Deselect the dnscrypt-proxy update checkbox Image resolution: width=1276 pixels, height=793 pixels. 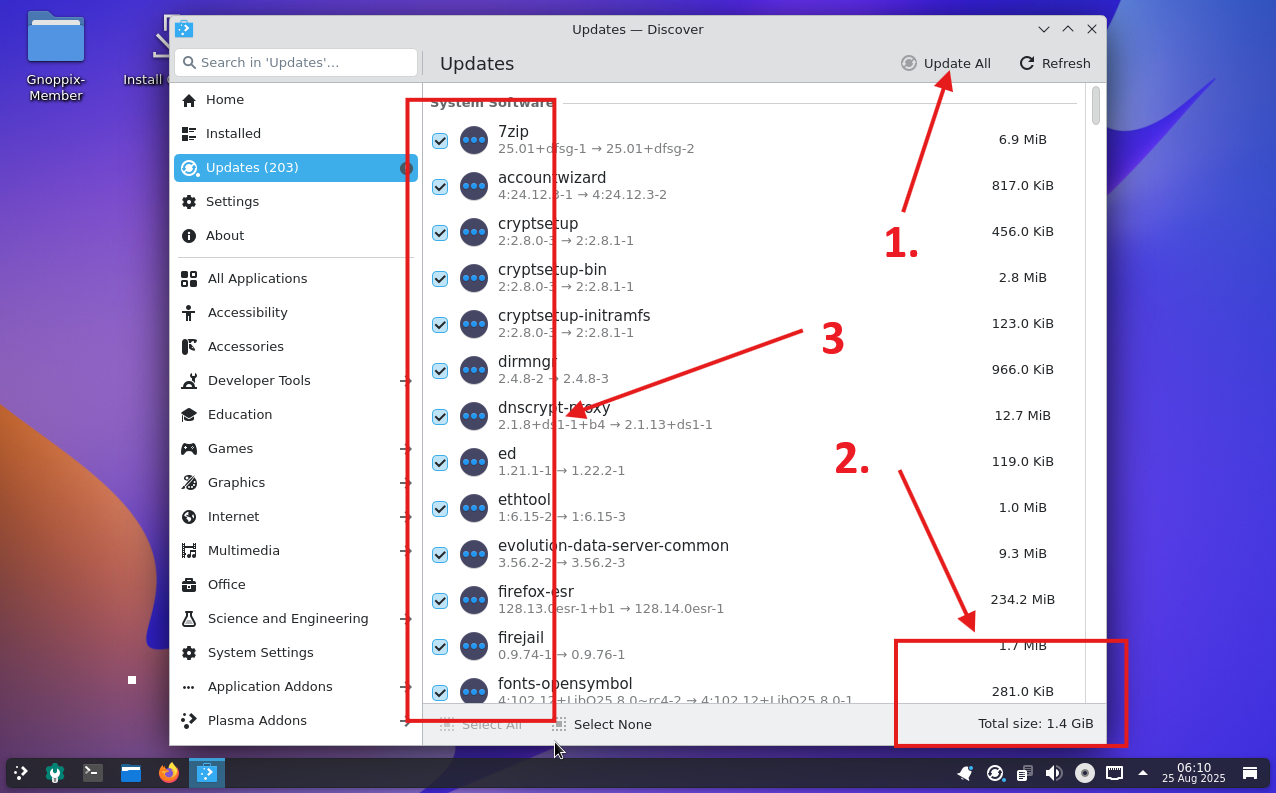click(440, 417)
